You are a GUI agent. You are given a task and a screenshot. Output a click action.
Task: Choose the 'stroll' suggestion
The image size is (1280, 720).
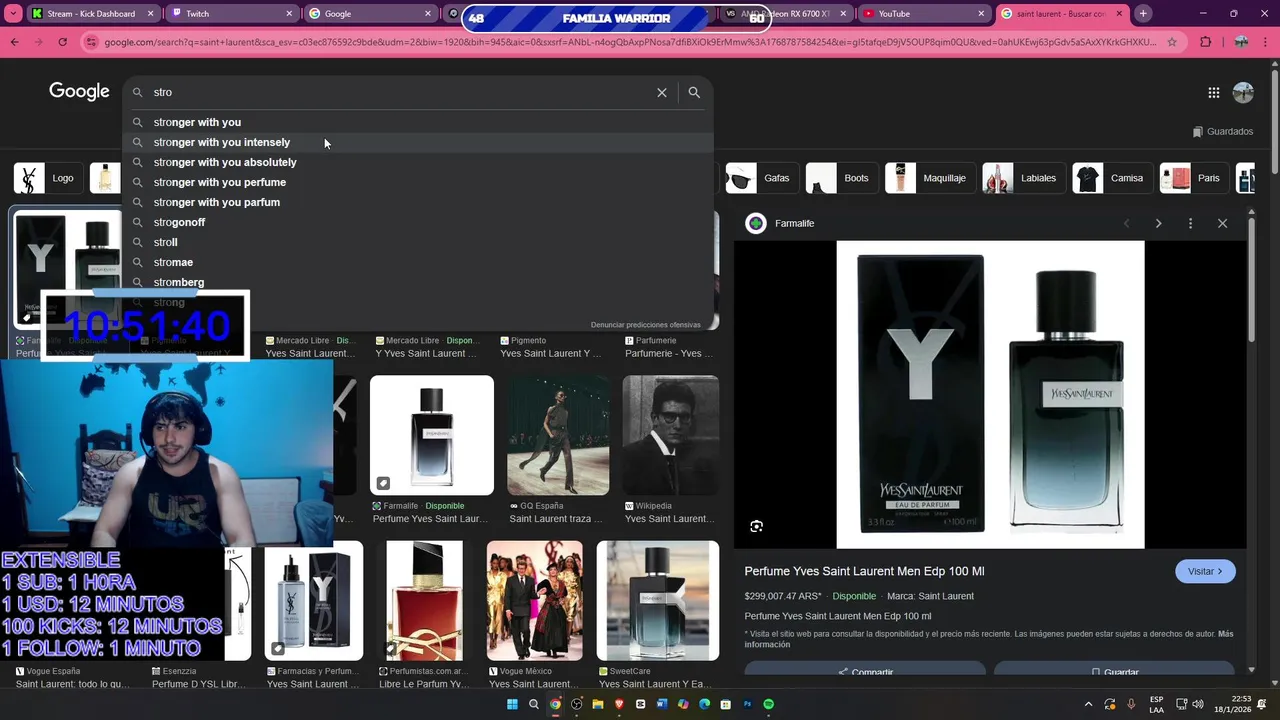[418, 242]
